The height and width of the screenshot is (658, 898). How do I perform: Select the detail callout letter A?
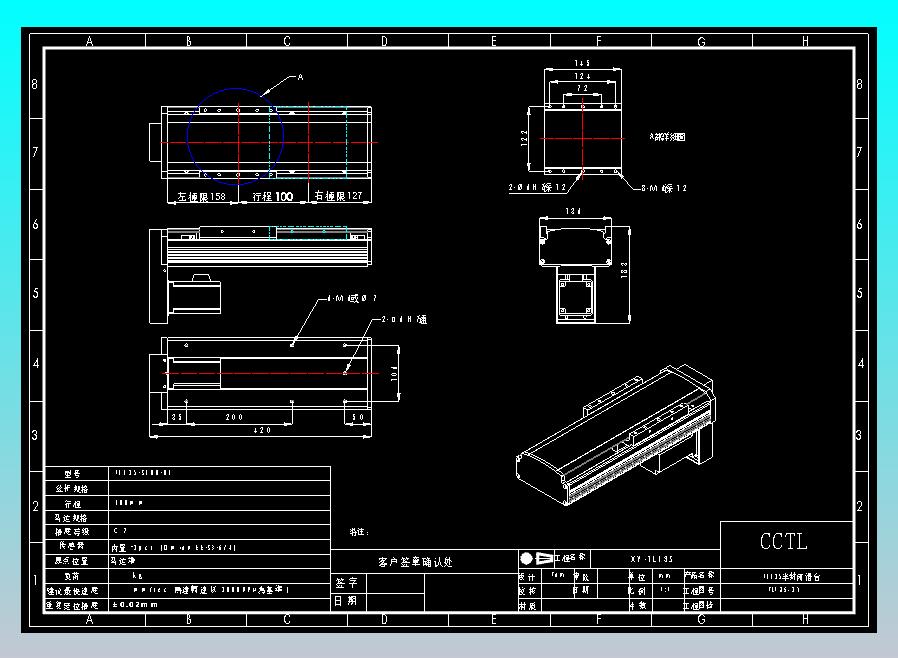tap(300, 77)
